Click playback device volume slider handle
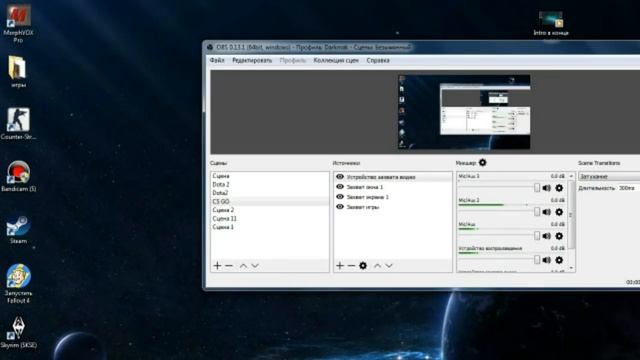This screenshot has height=360, width=640. pyautogui.click(x=537, y=260)
